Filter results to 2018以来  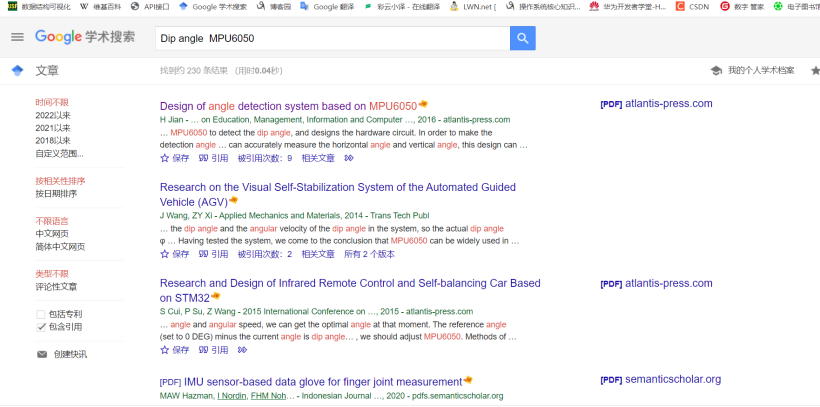pyautogui.click(x=53, y=141)
